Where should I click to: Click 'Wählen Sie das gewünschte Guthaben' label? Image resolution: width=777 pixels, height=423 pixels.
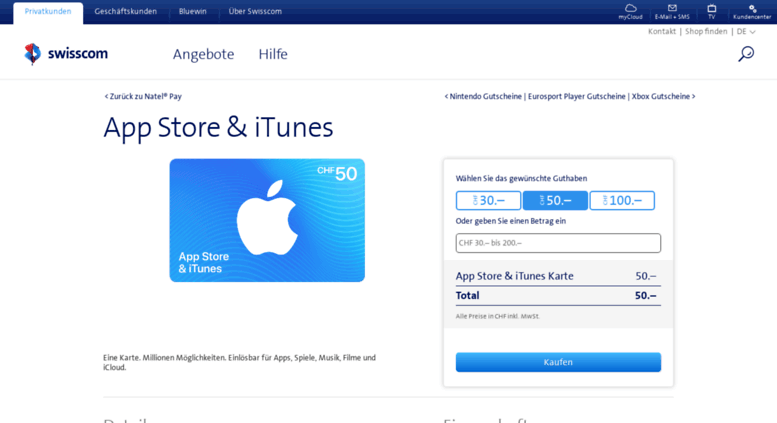[x=521, y=178]
